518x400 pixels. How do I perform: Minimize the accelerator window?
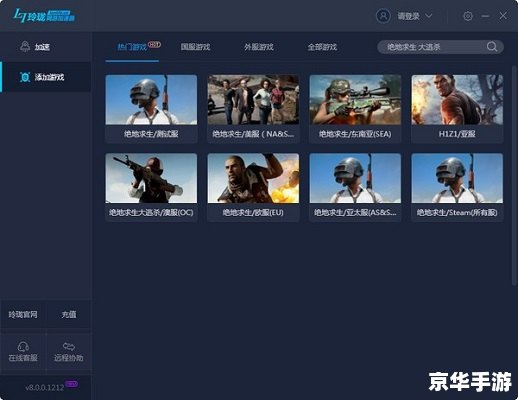coord(485,16)
